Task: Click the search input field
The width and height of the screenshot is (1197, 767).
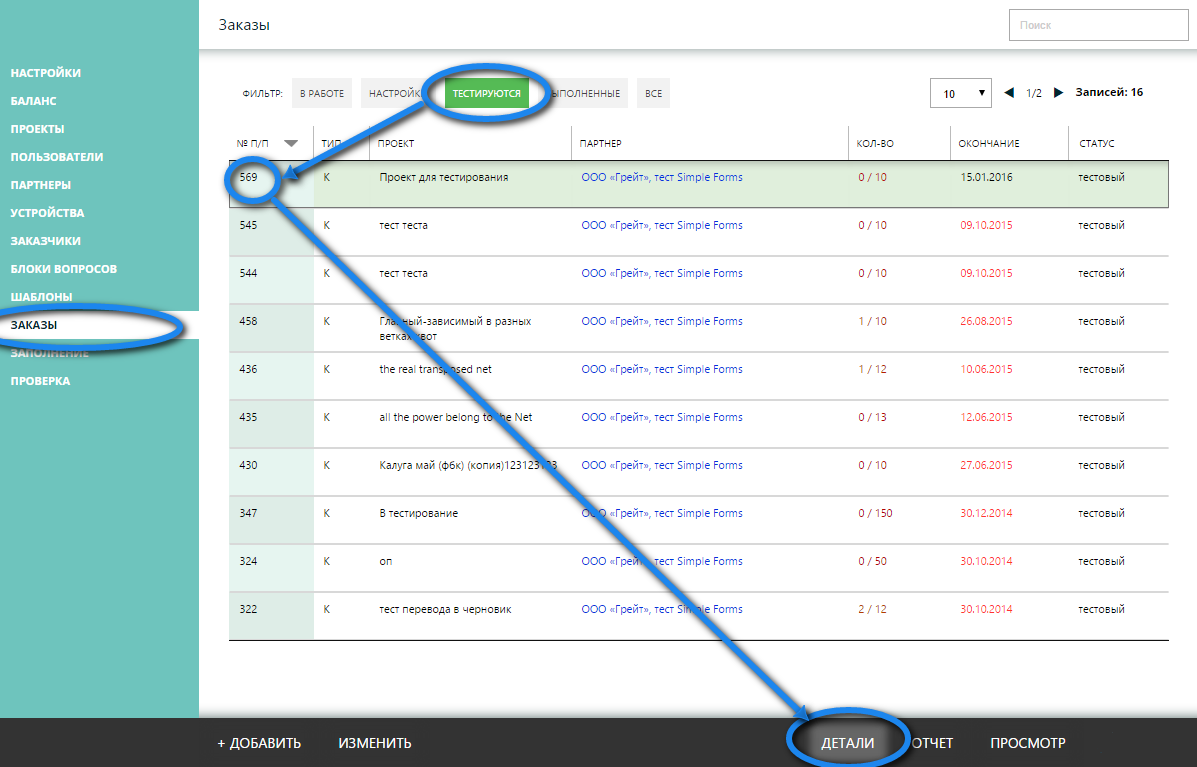Action: tap(1098, 25)
